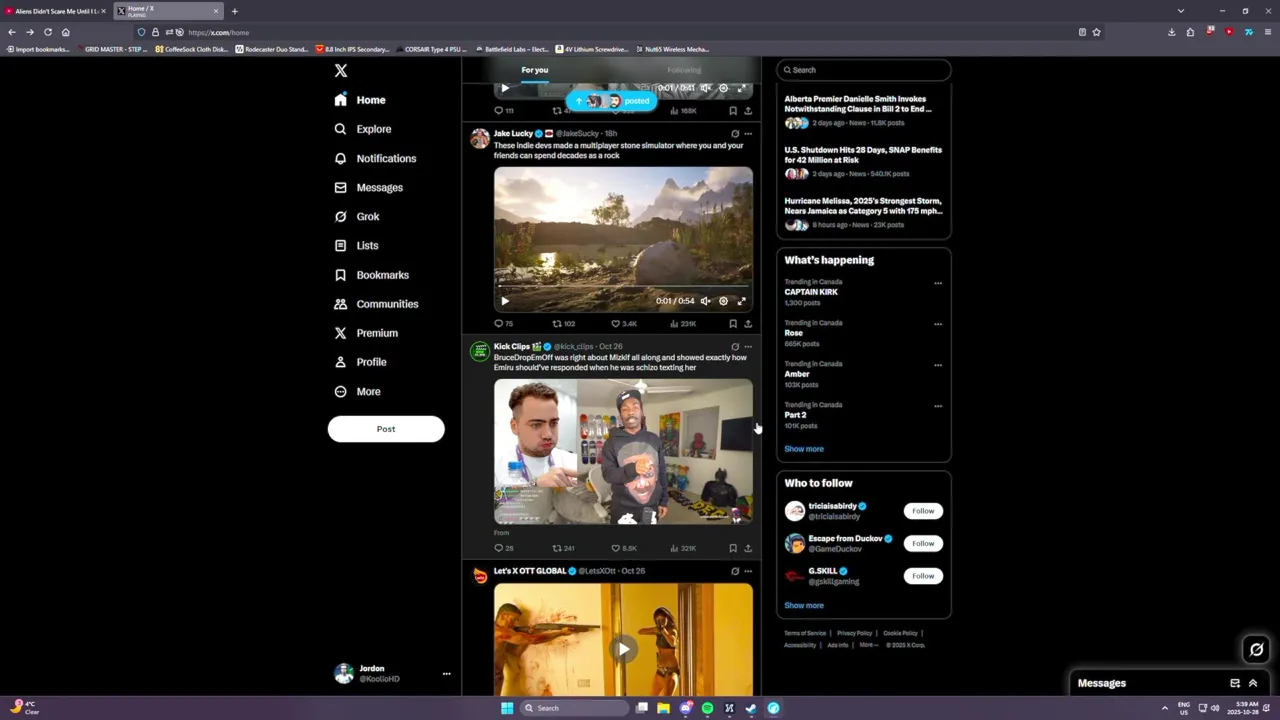Follow Escape from Duckov
This screenshot has height=720, width=1280.
tap(923, 543)
